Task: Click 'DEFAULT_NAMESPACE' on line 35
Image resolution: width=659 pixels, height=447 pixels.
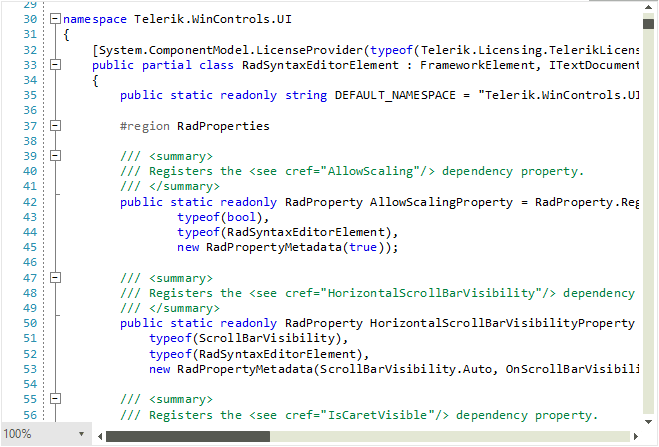Action: coord(395,95)
